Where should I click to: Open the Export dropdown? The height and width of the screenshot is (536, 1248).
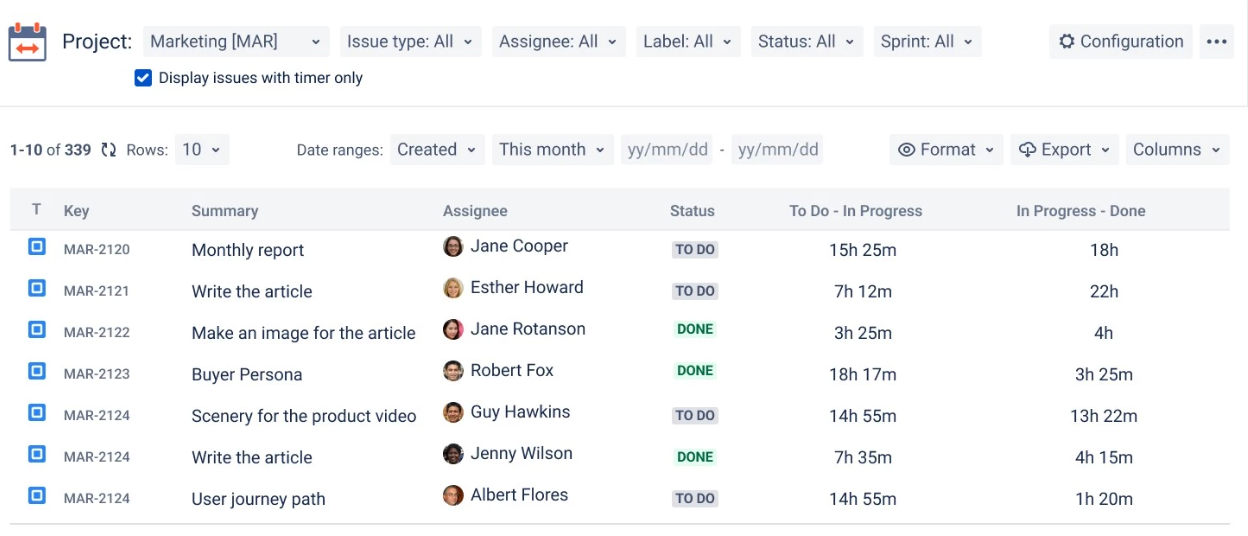pyautogui.click(x=1064, y=150)
